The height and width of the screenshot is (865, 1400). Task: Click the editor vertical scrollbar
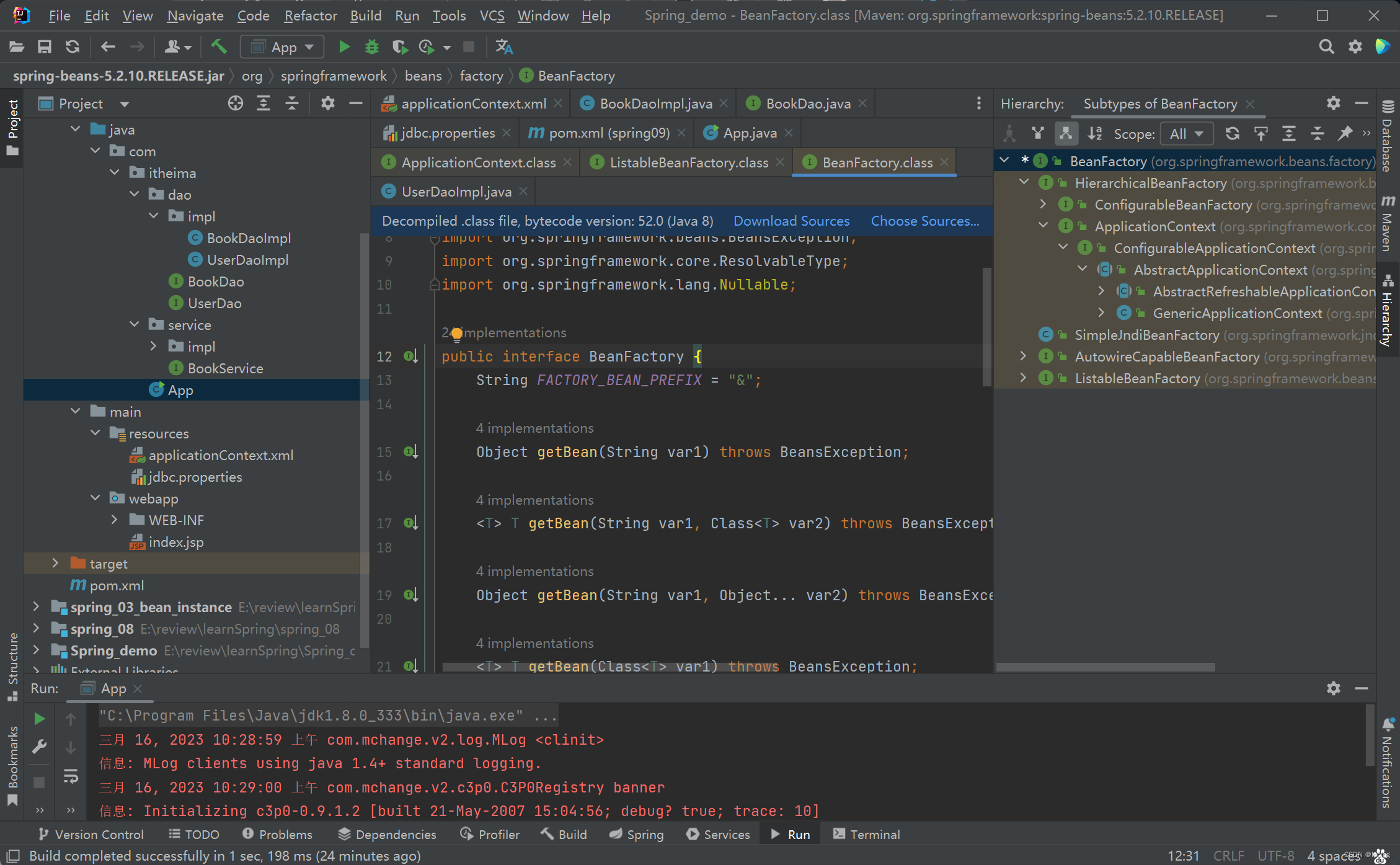pyautogui.click(x=987, y=327)
